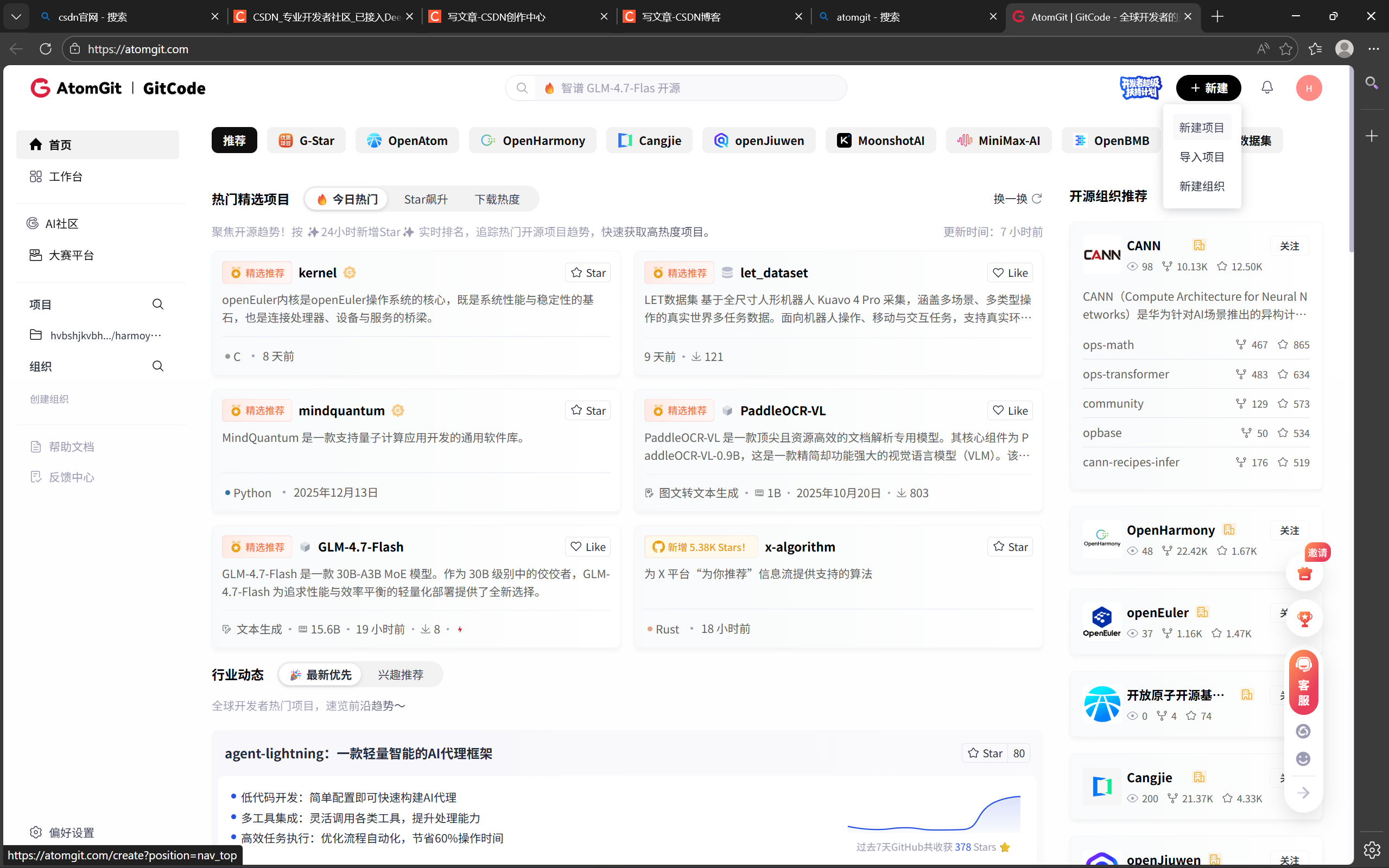Screen dimensions: 1389x868
Task: Select 新建组织 from dropdown menu
Action: [1201, 186]
